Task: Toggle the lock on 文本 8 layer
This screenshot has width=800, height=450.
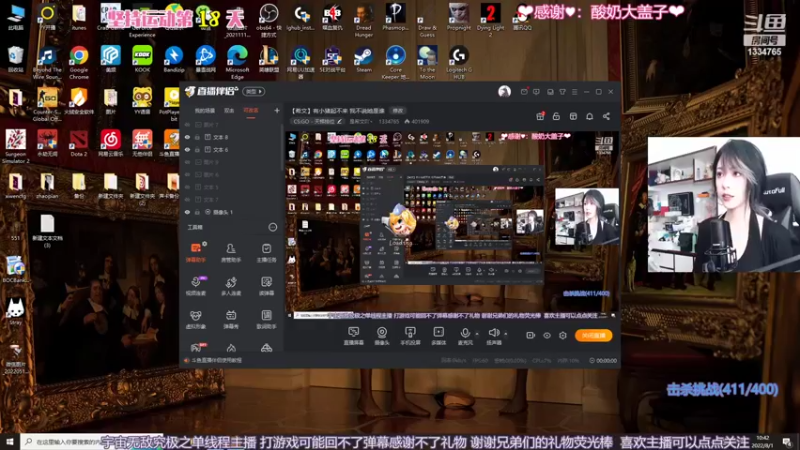Action: pyautogui.click(x=197, y=137)
